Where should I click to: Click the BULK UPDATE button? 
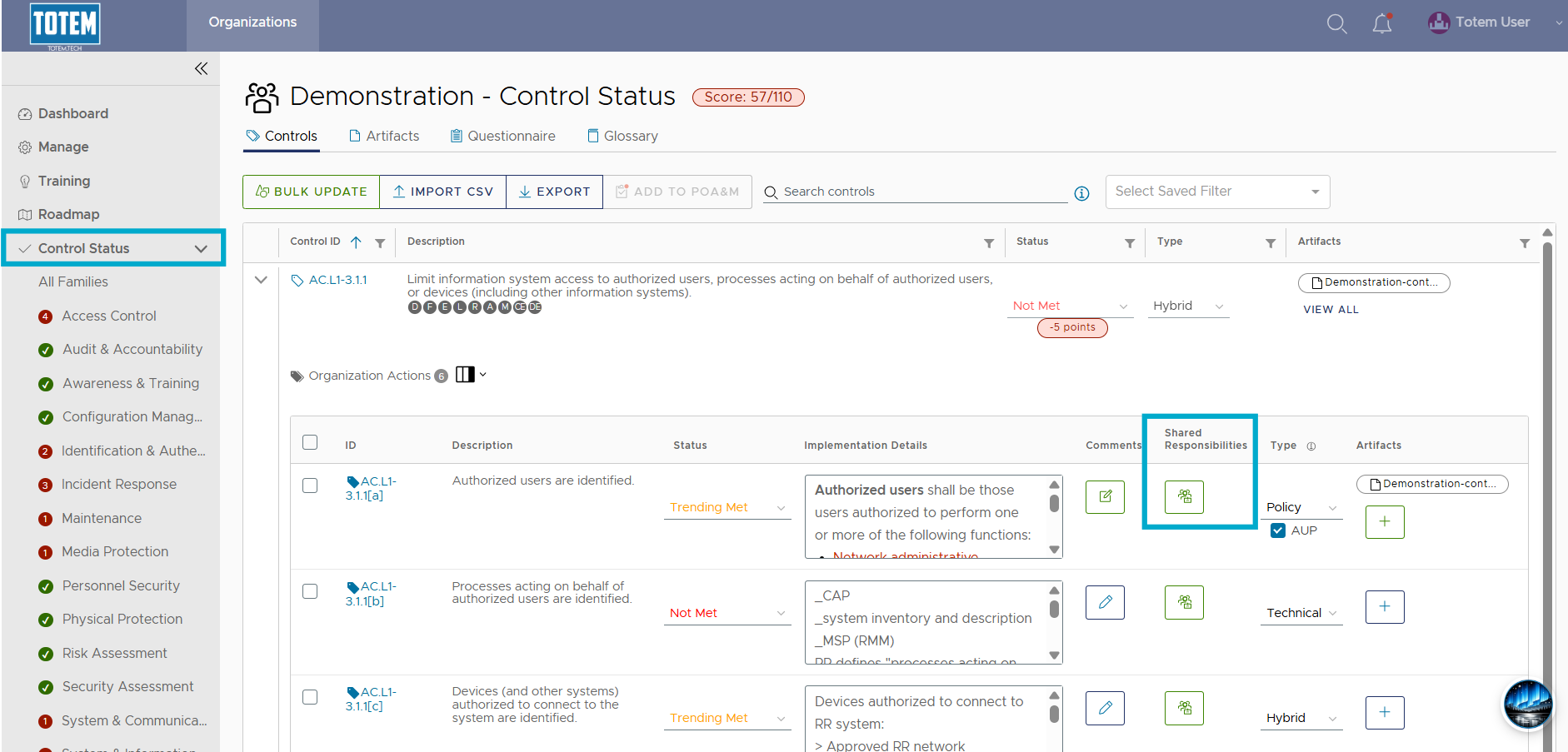(x=311, y=192)
